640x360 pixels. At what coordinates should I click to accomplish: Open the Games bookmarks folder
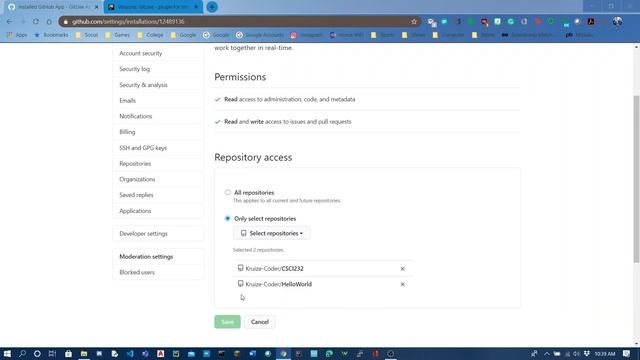(117, 35)
